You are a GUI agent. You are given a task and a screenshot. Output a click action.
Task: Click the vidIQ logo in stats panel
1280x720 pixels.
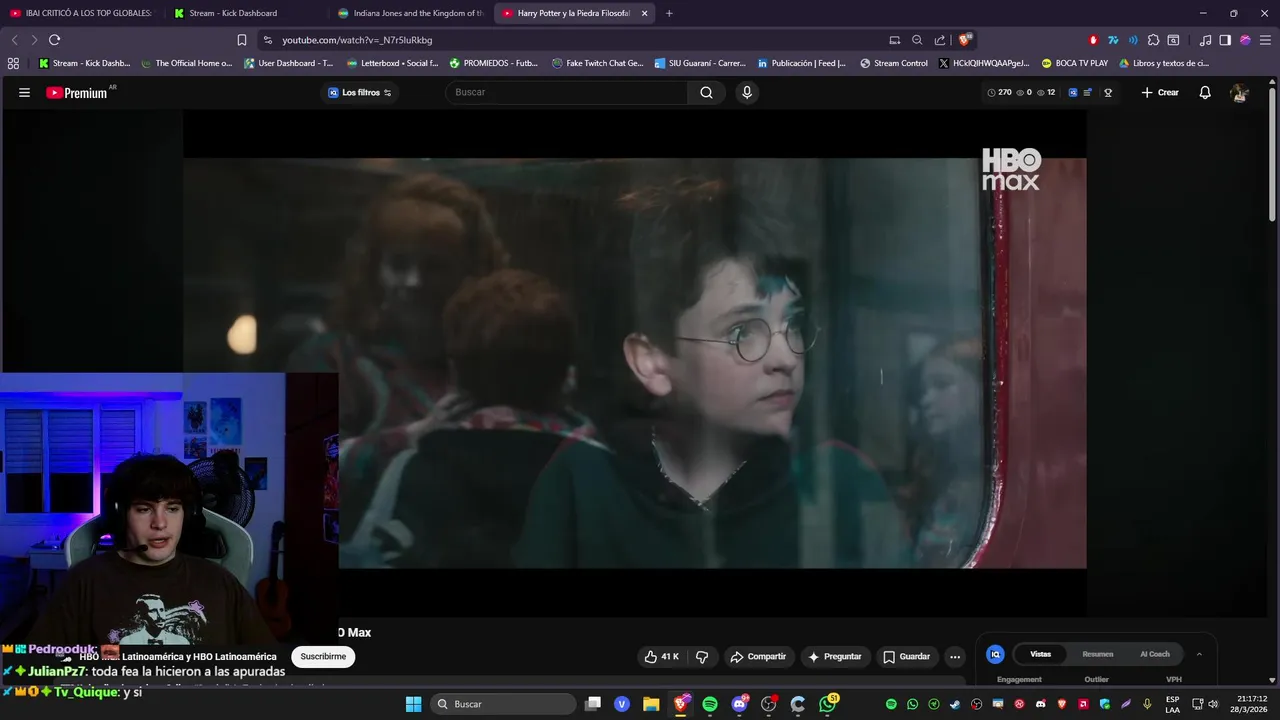[995, 654]
